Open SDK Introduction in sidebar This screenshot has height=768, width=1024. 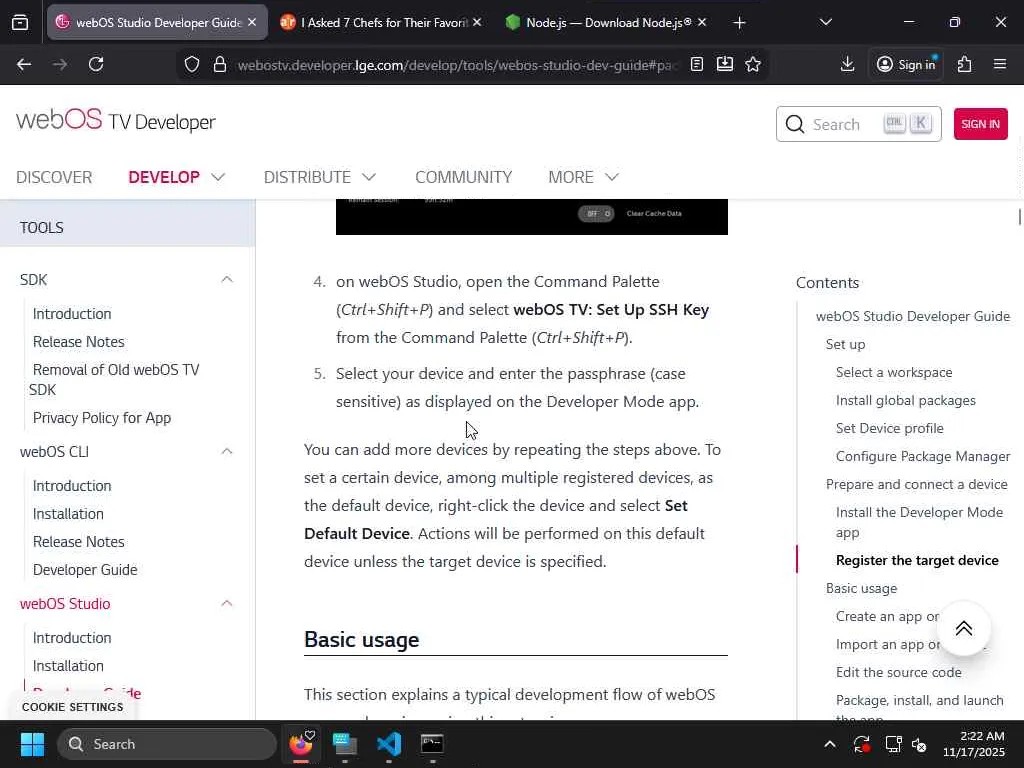click(72, 313)
